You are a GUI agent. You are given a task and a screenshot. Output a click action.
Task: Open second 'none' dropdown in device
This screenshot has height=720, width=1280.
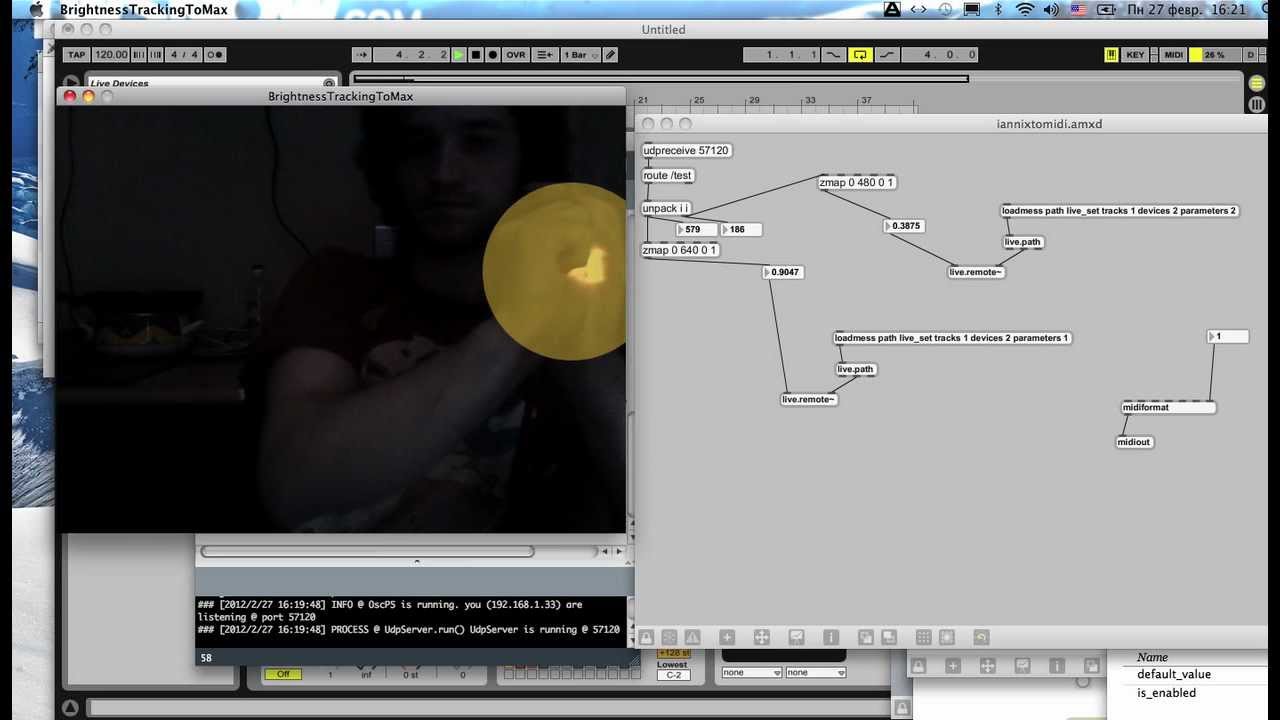click(815, 673)
